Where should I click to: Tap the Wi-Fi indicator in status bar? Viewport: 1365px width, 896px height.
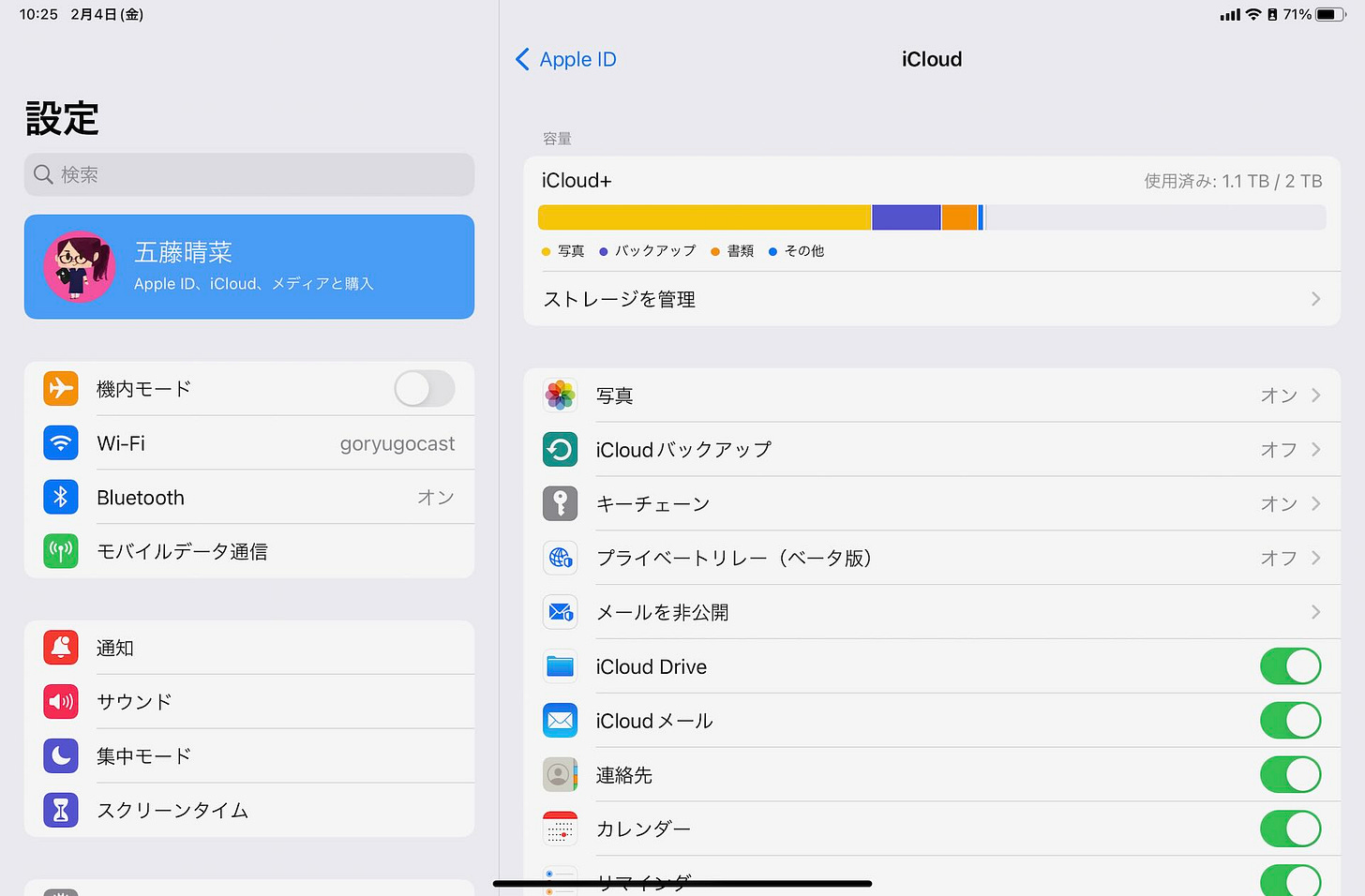tap(1253, 14)
